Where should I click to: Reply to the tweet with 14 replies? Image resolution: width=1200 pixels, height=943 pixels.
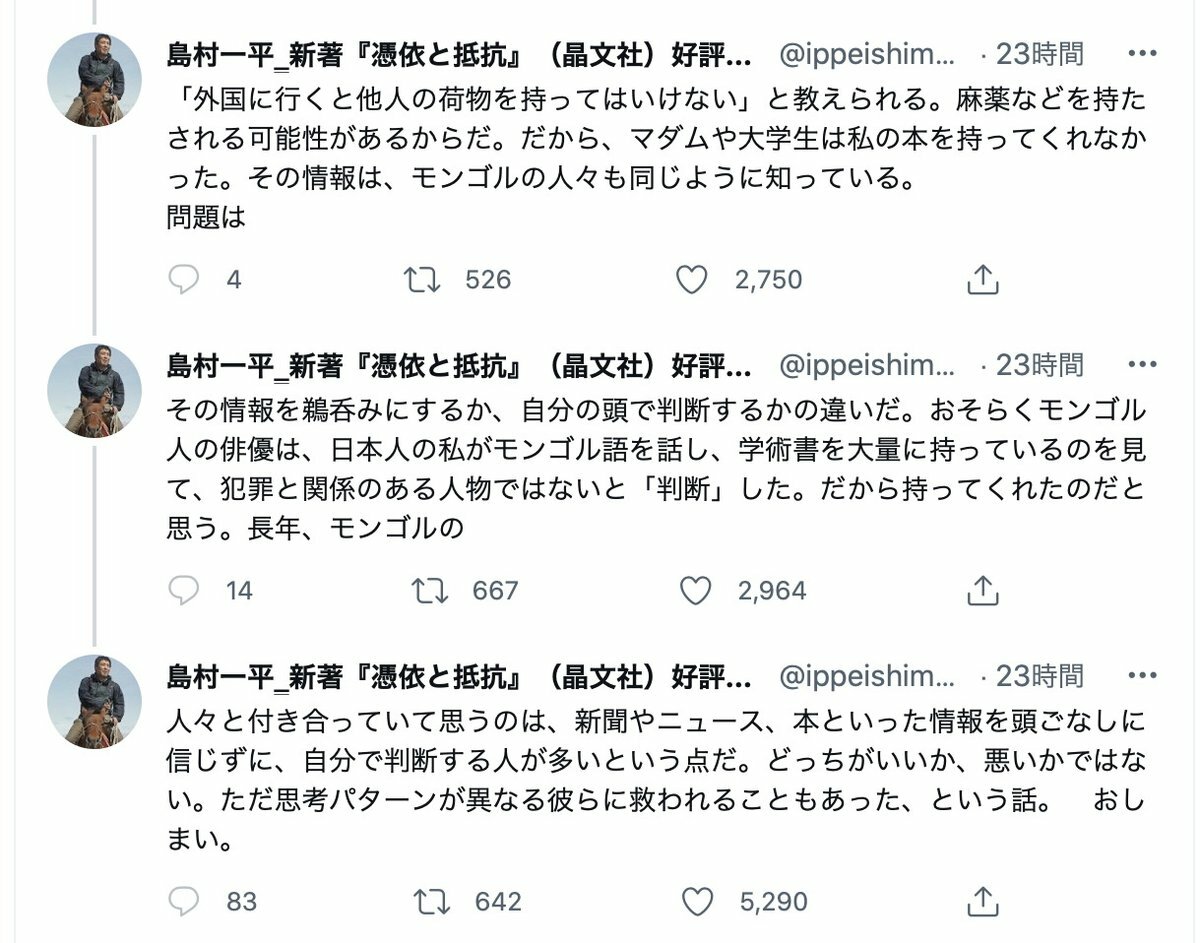point(184,591)
